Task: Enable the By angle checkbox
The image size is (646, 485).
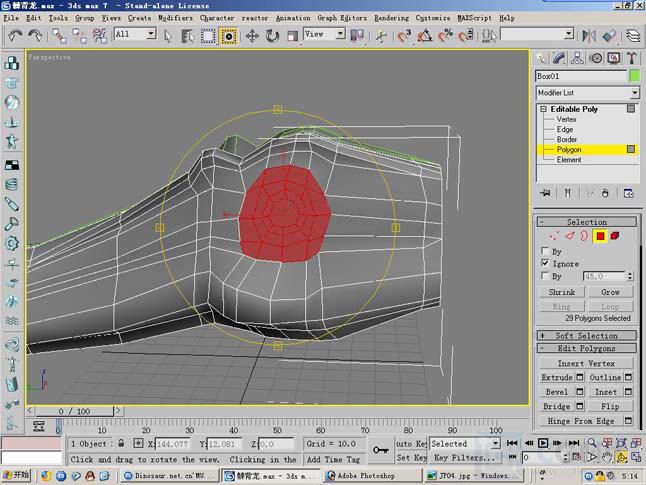Action: [545, 275]
